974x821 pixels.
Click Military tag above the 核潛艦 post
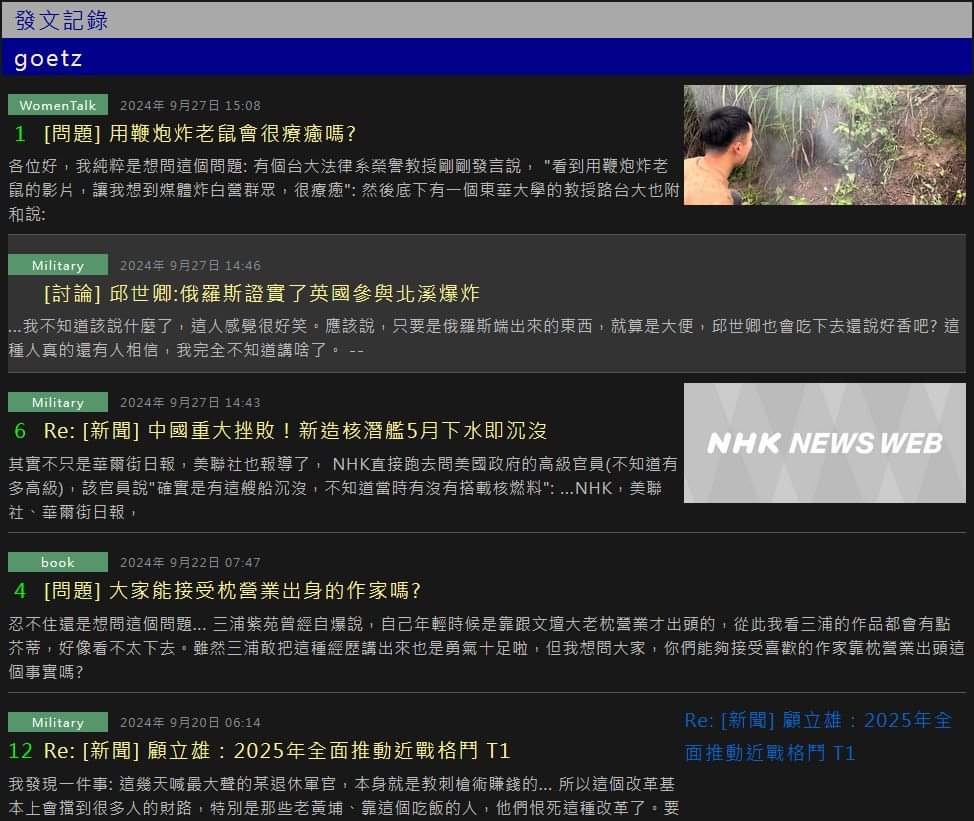[x=58, y=402]
